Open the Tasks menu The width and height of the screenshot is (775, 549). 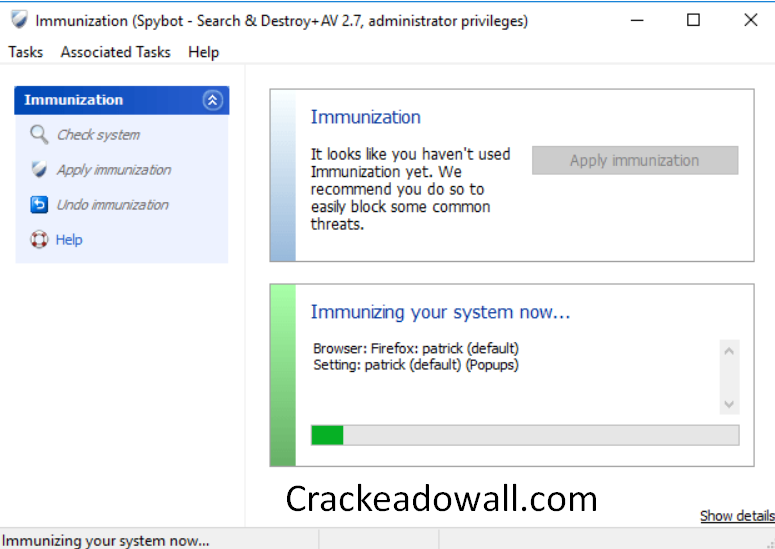26,52
